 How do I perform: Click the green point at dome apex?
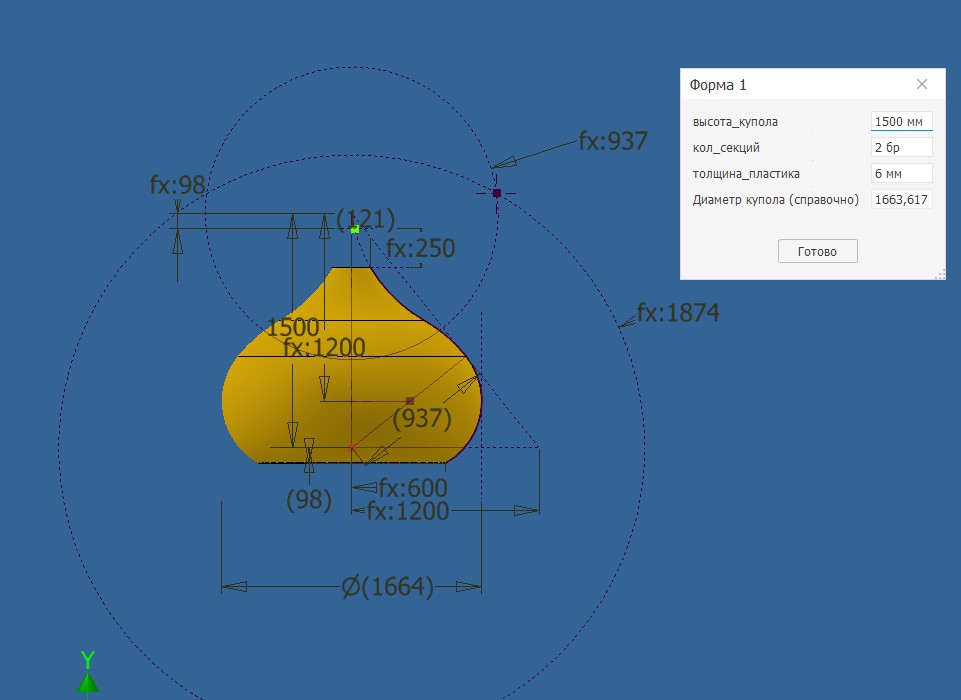355,229
